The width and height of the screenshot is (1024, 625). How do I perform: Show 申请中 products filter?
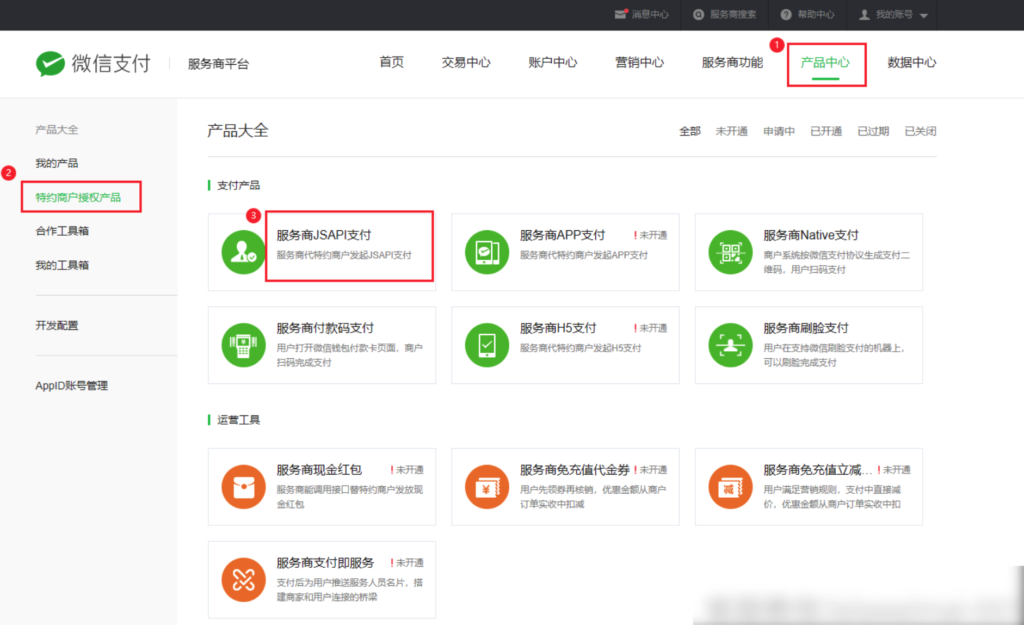tap(779, 131)
